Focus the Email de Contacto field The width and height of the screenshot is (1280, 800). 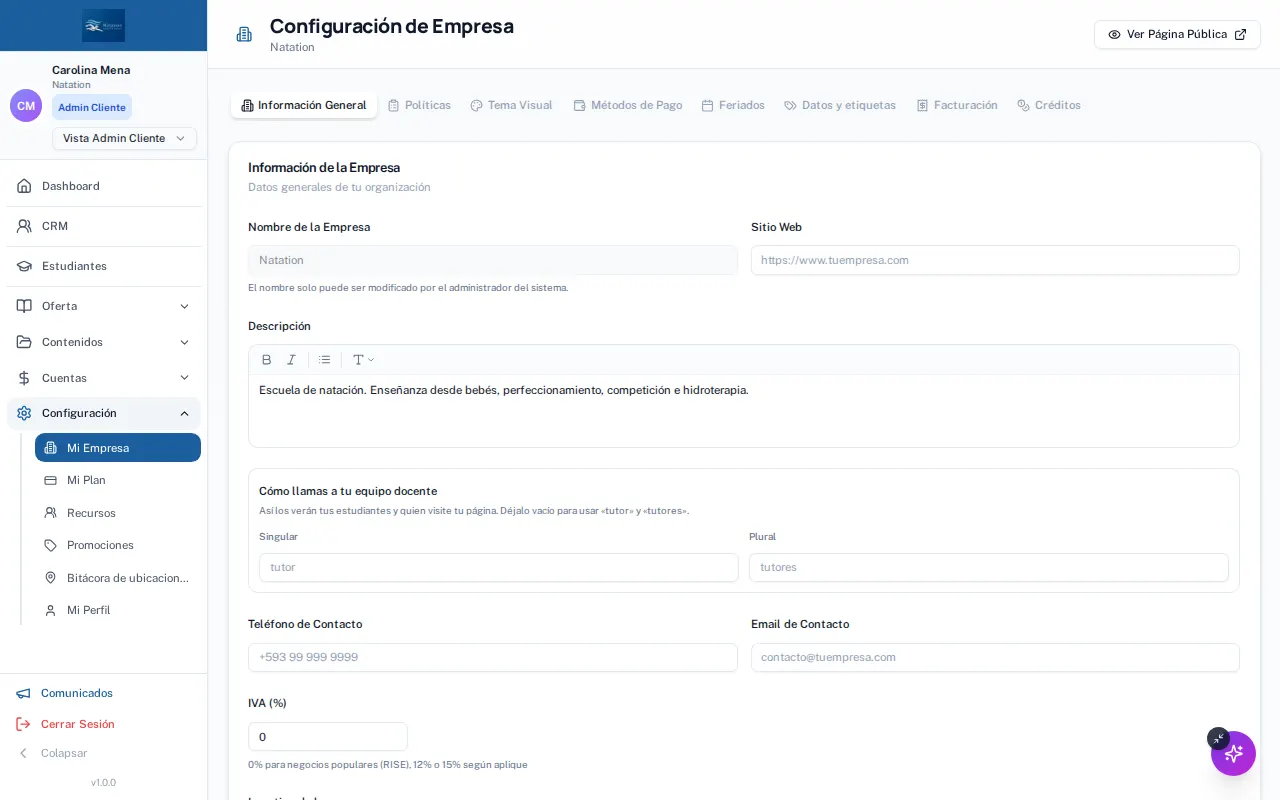tap(995, 657)
